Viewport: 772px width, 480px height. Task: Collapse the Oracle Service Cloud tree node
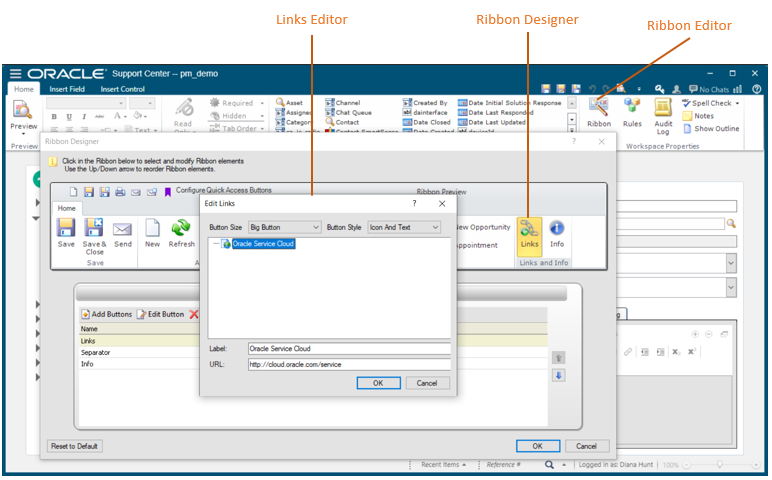216,244
